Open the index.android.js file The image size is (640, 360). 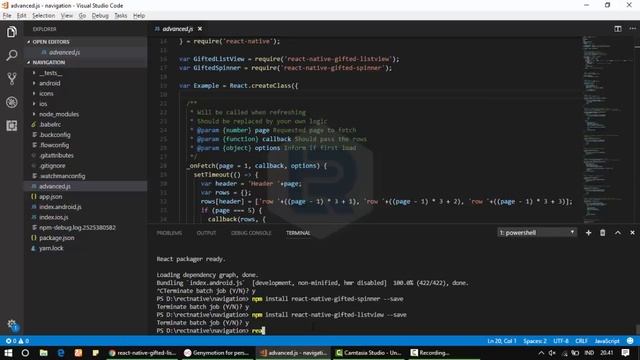(60, 207)
